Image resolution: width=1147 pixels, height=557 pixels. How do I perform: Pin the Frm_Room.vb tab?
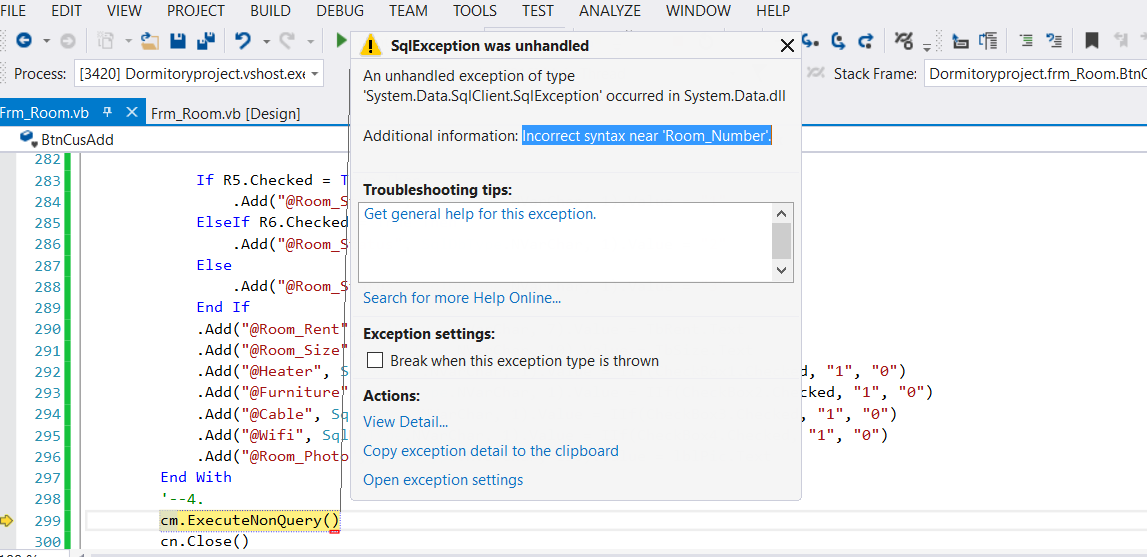(x=108, y=112)
